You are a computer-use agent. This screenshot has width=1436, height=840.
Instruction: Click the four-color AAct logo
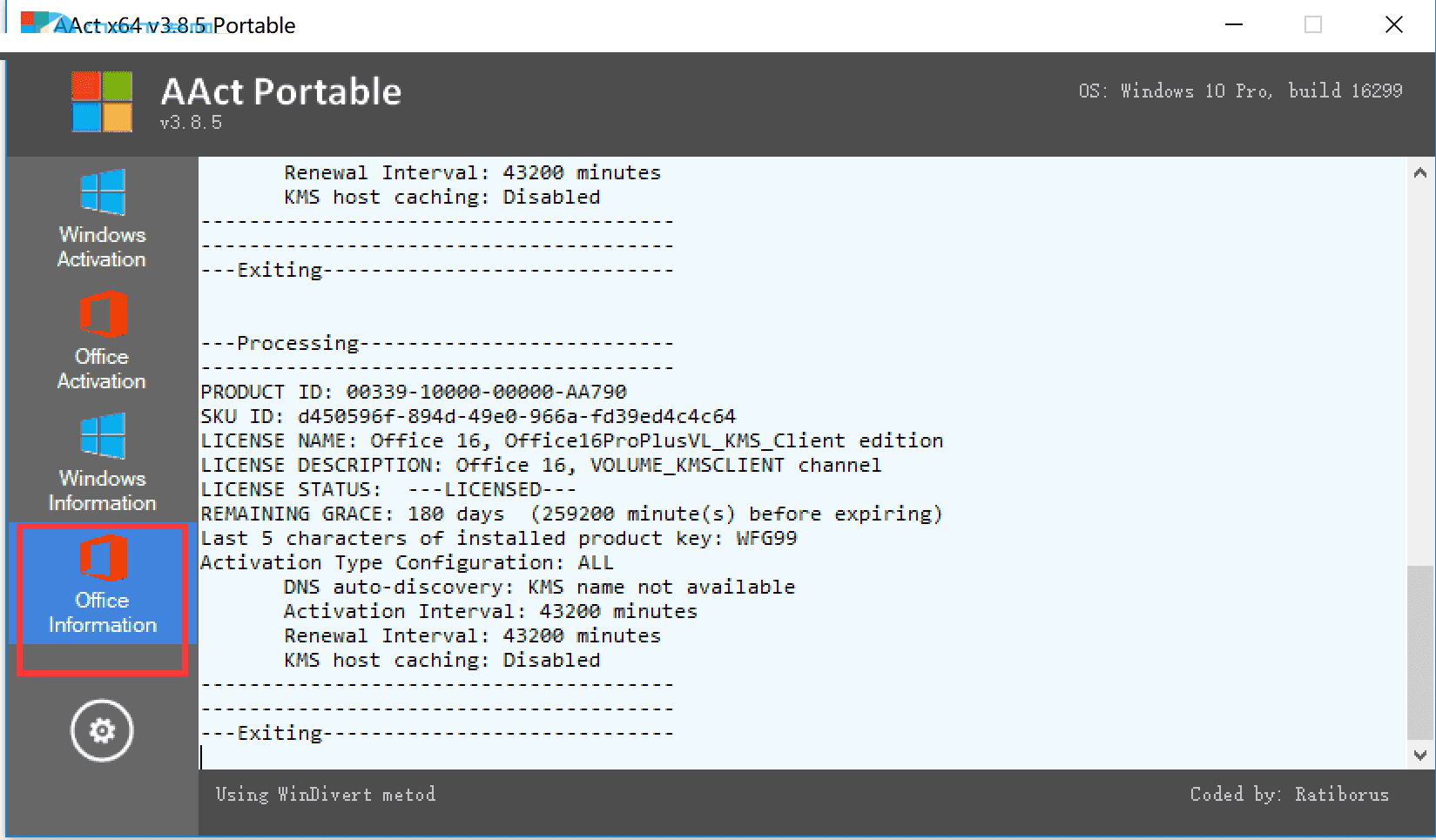click(x=102, y=101)
